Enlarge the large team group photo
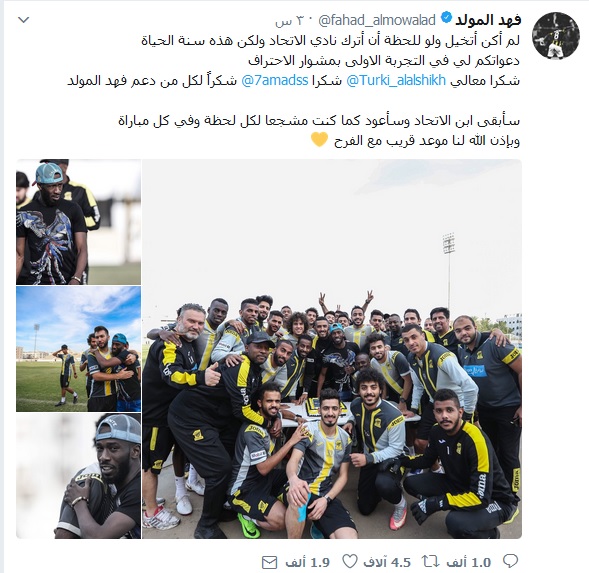The image size is (589, 573). tap(332, 349)
